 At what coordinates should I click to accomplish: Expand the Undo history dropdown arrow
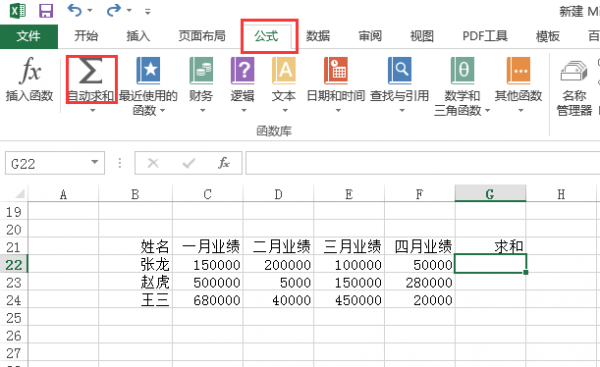(90, 10)
